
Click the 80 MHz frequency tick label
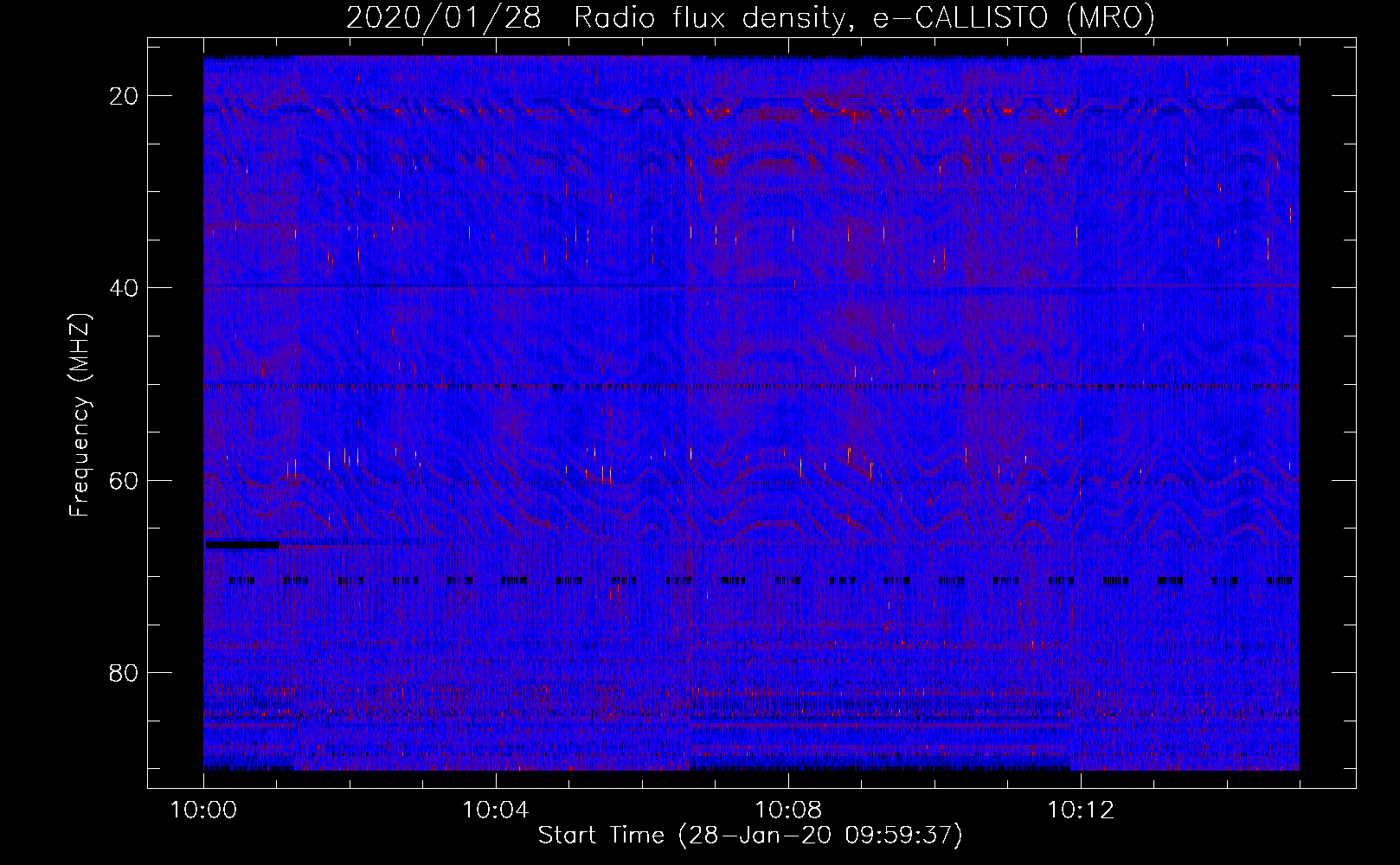pyautogui.click(x=124, y=673)
